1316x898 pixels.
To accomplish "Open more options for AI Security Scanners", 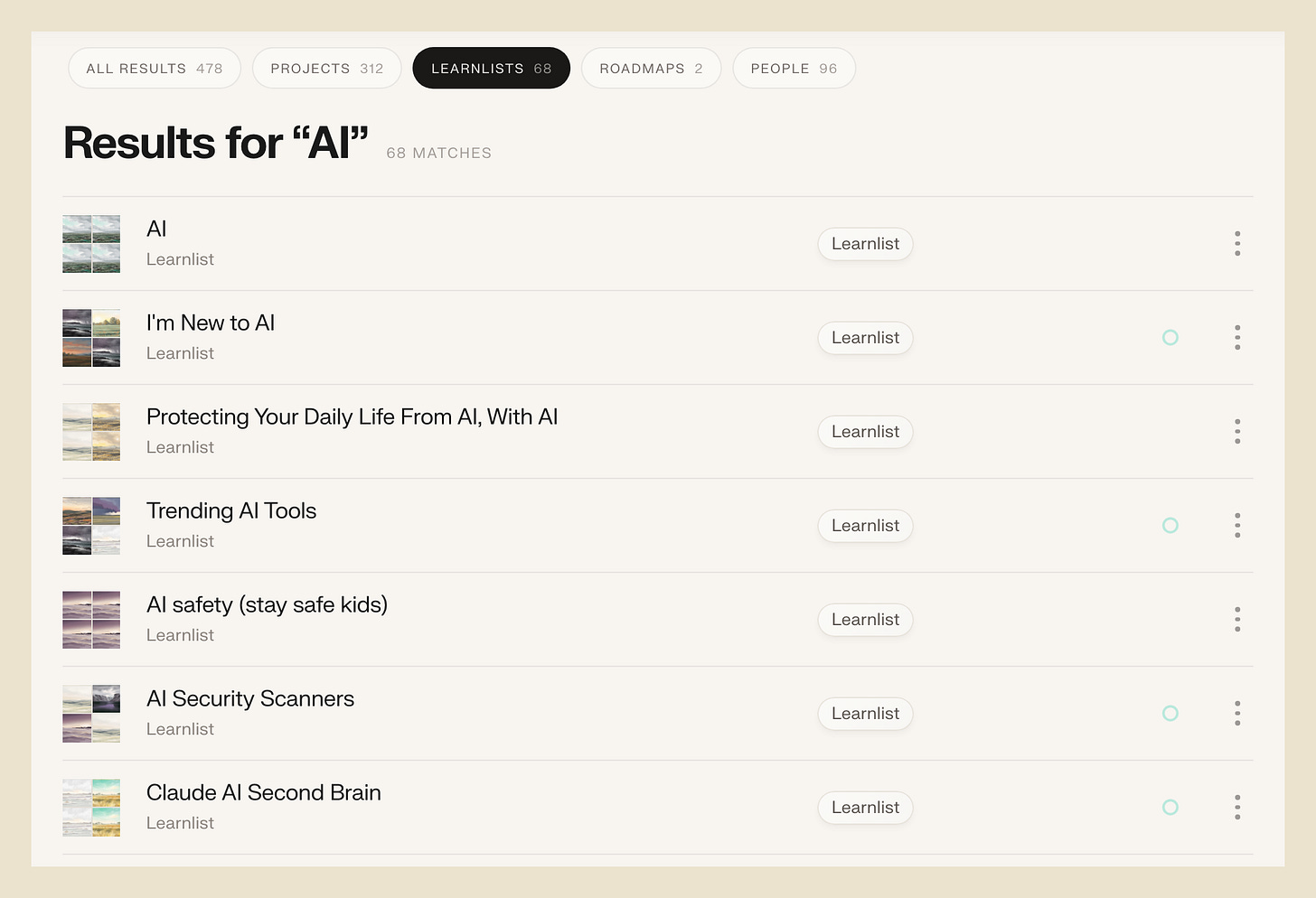I will (1237, 714).
